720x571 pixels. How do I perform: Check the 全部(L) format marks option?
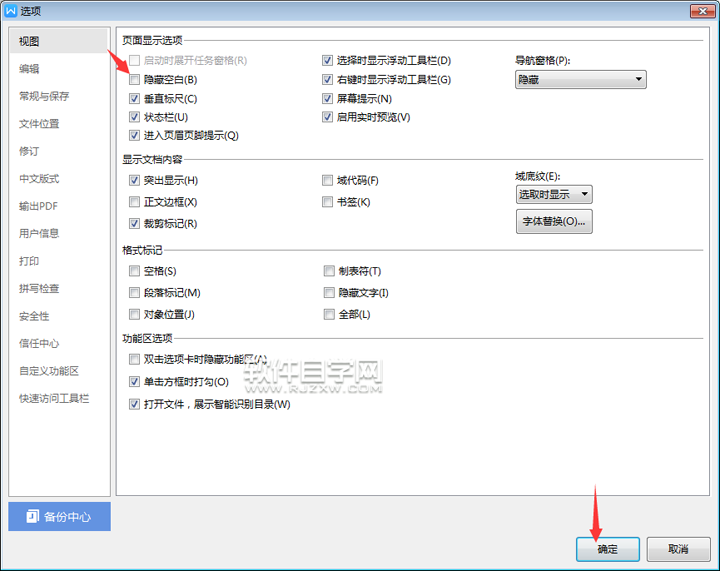tap(329, 314)
